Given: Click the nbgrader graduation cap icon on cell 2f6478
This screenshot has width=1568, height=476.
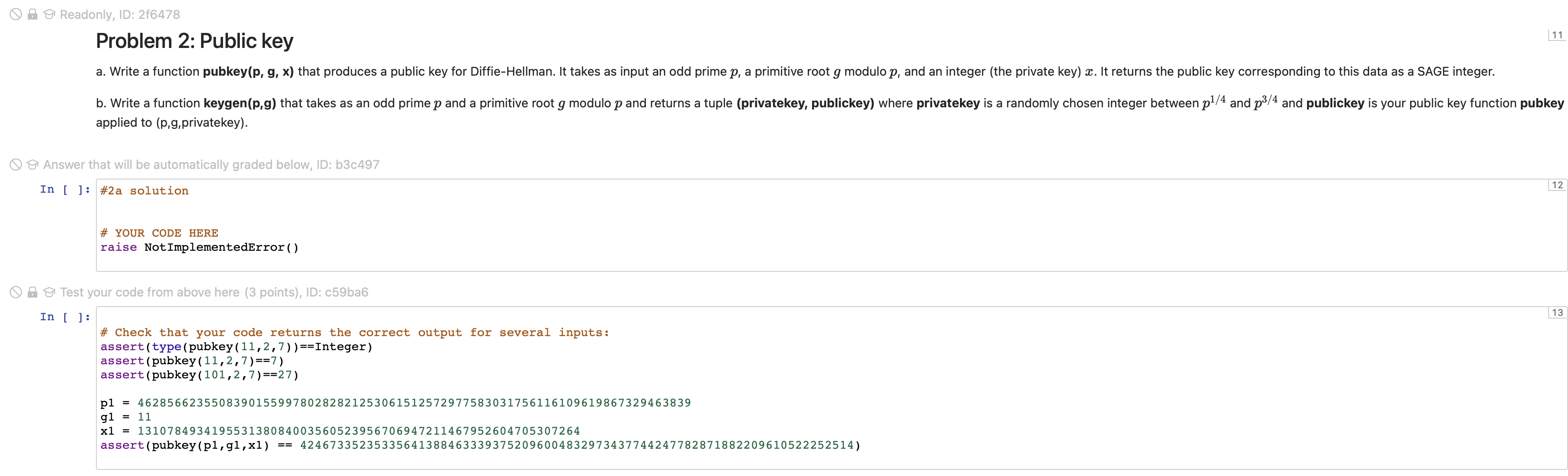Looking at the screenshot, I should point(49,14).
